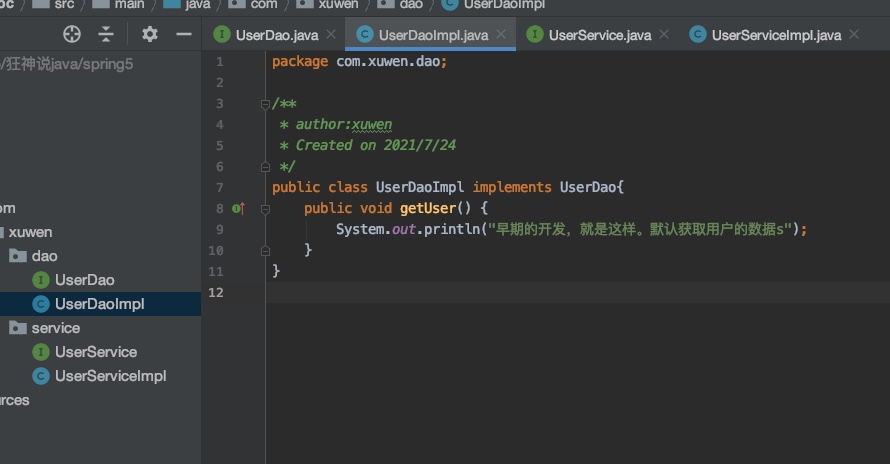Collapse the service package folder in tree
Screen dimensions: 890x464
click(x=55, y=328)
